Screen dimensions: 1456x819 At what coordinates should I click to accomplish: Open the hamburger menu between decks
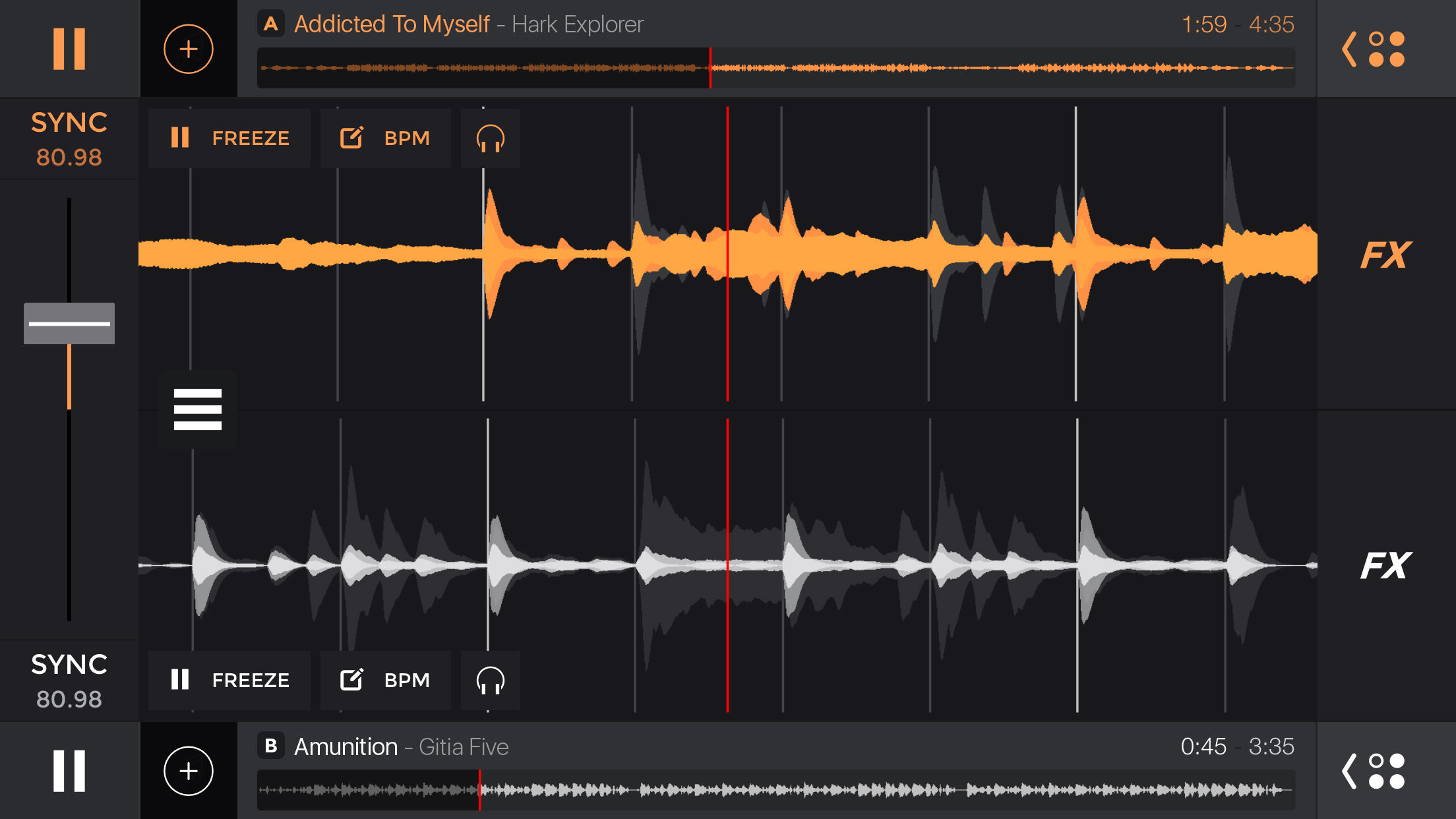tap(197, 409)
